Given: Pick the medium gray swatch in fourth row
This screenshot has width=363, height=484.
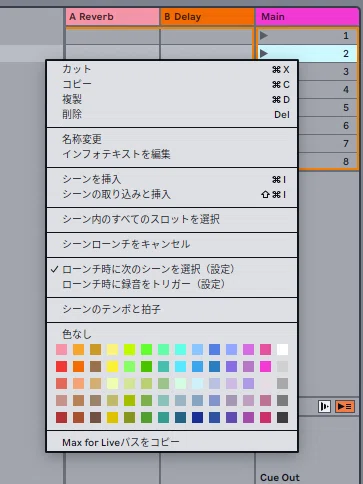Looking at the screenshot, I should pyautogui.click(x=282, y=400).
